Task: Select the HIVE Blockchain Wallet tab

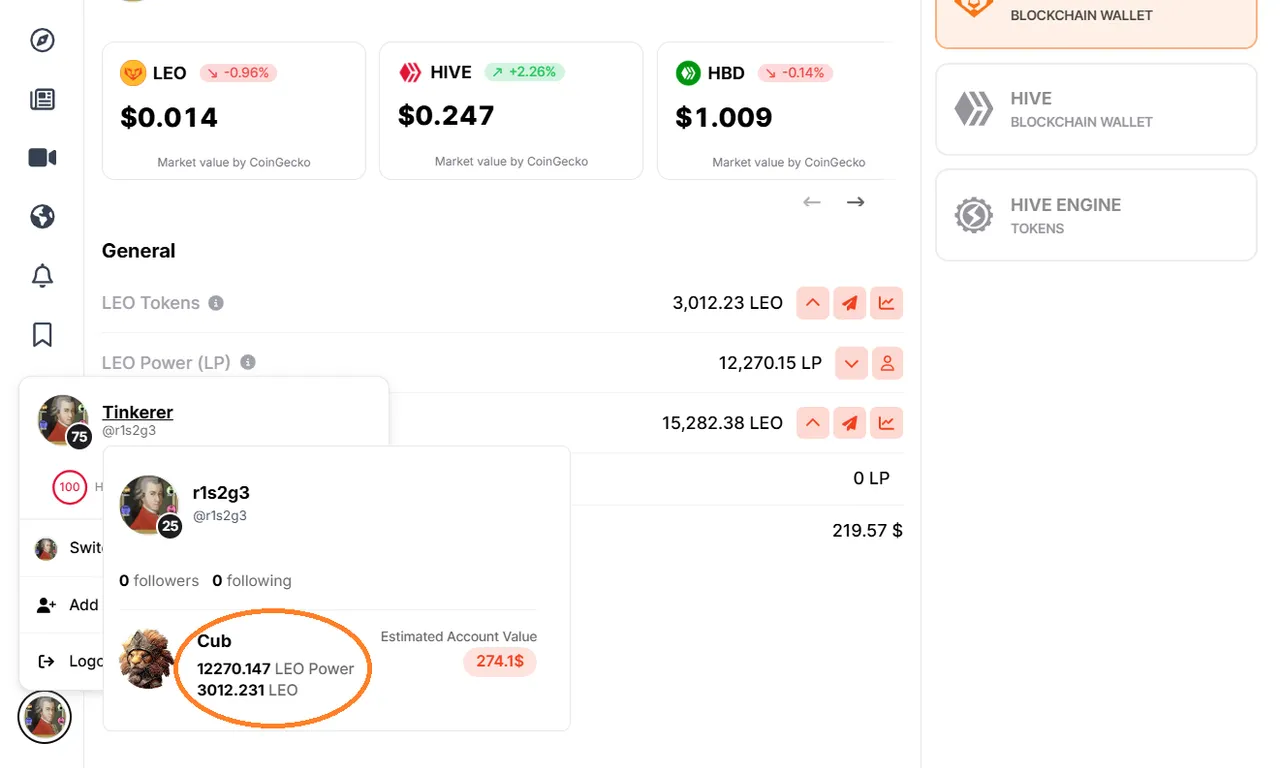Action: pos(1096,109)
